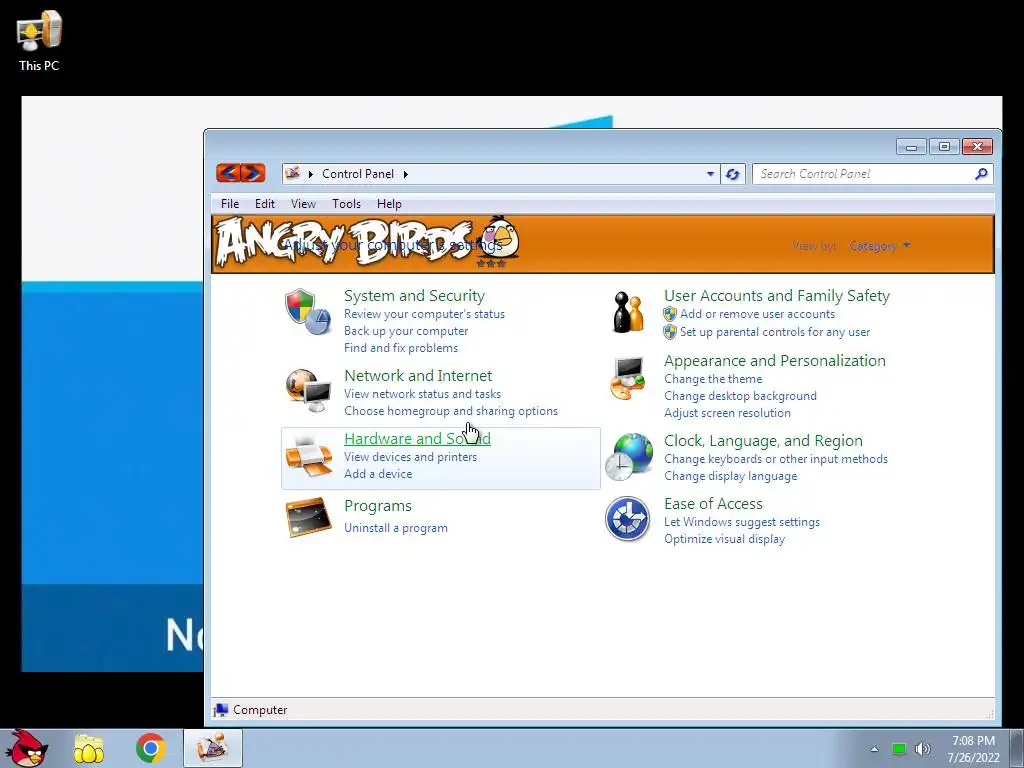Click the shield beside Set up parental controls
This screenshot has width=1024, height=768.
670,332
